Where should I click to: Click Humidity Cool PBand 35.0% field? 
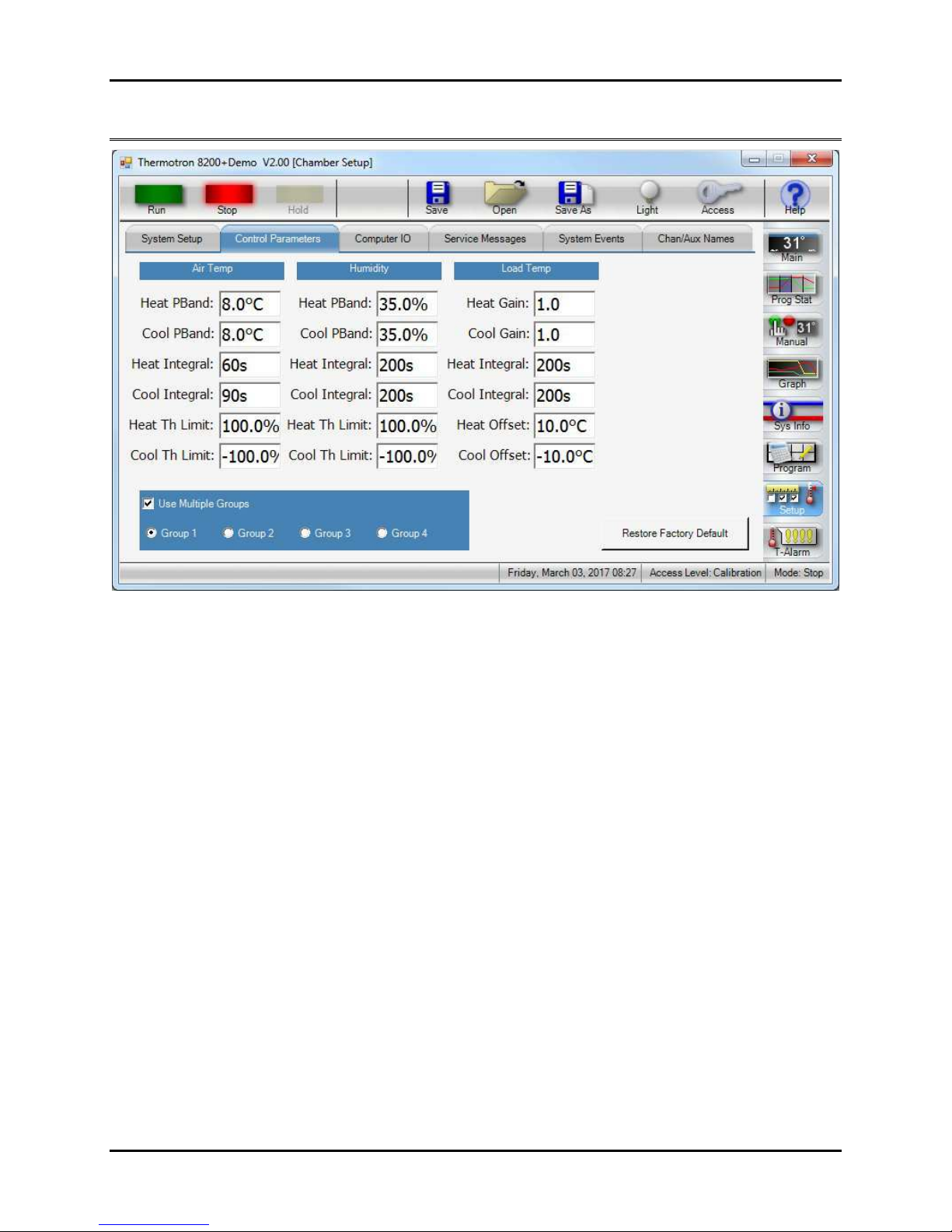pyautogui.click(x=407, y=334)
